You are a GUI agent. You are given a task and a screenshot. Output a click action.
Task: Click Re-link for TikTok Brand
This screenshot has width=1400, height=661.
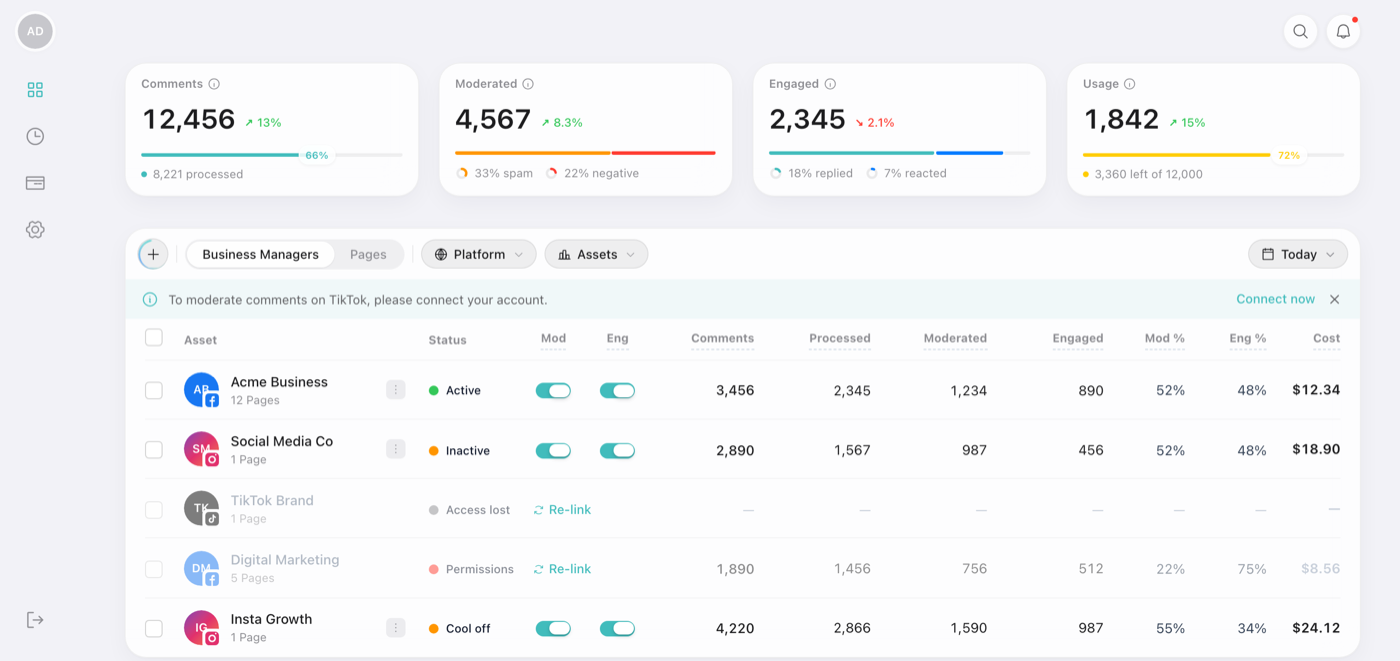(562, 509)
